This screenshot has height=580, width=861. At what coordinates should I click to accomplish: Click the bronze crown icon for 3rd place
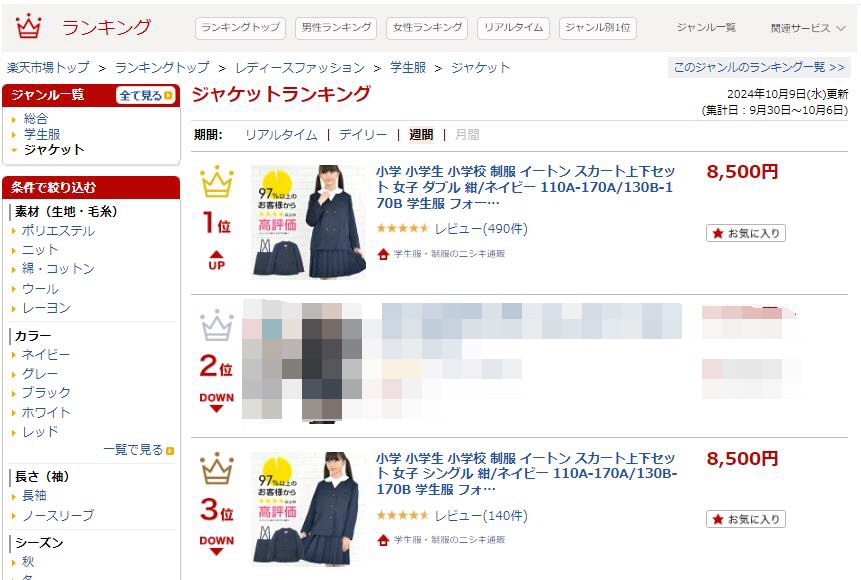217,469
